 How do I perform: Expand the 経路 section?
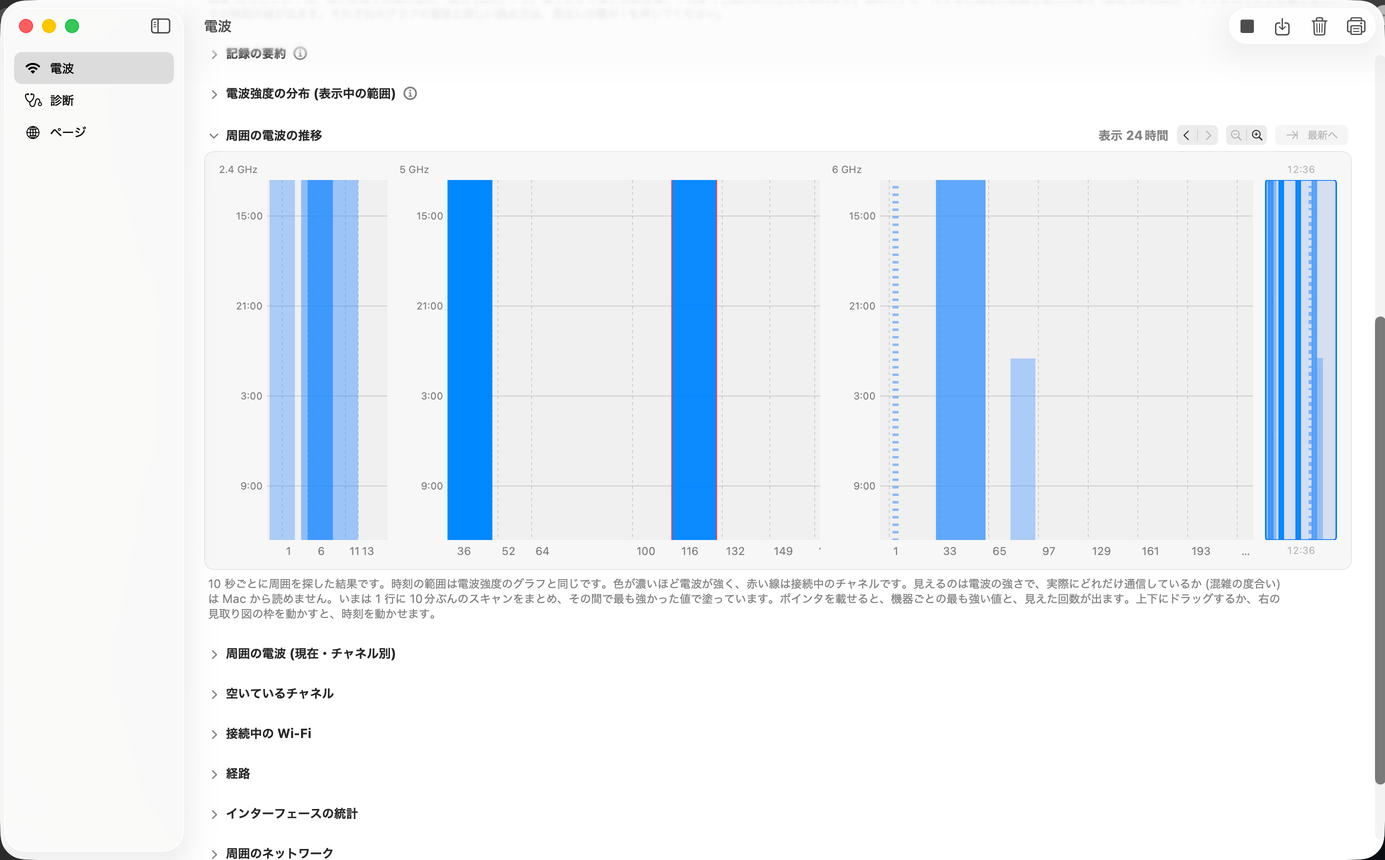pos(214,774)
